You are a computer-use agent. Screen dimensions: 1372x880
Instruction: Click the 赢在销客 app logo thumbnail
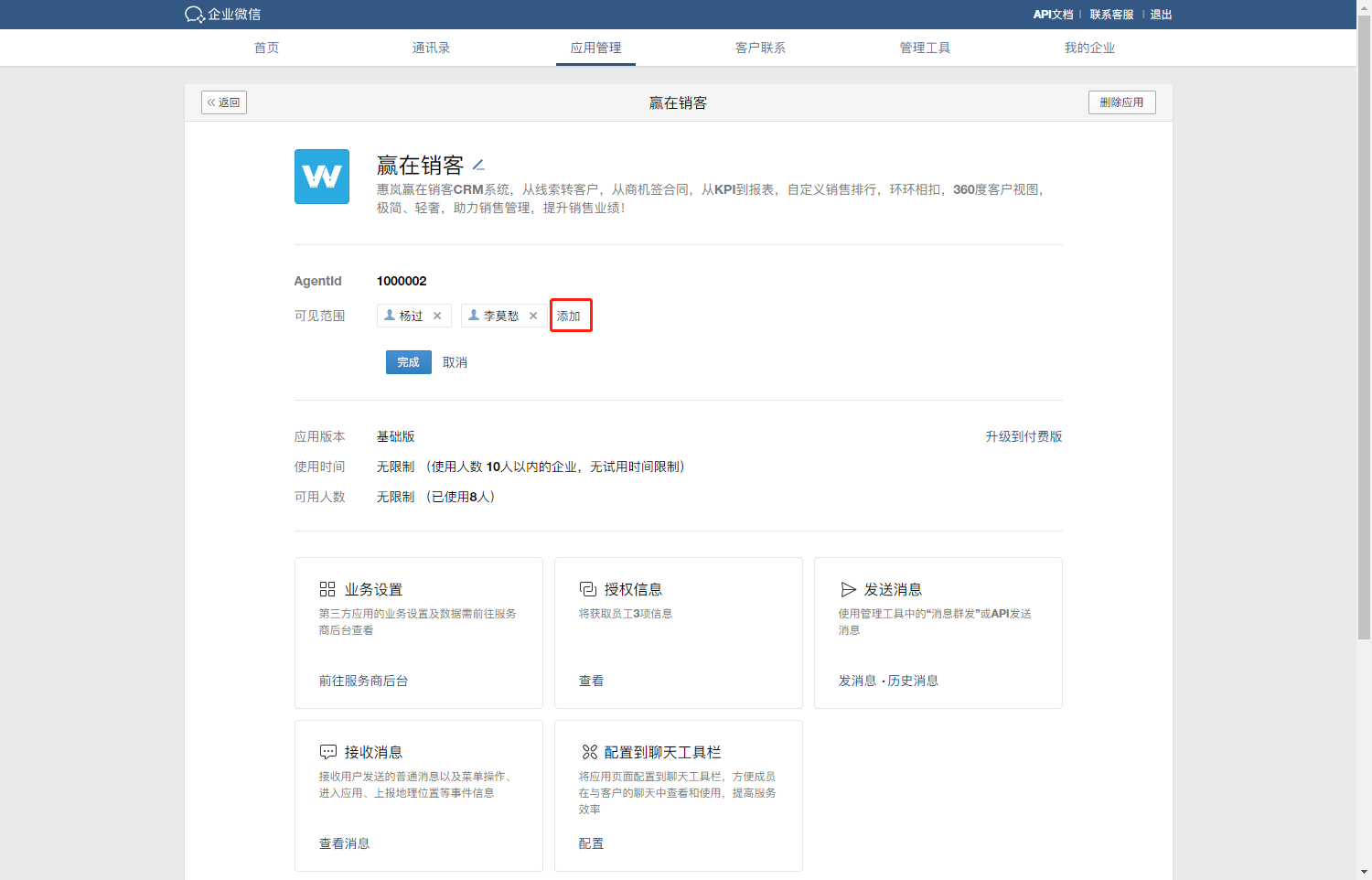322,177
